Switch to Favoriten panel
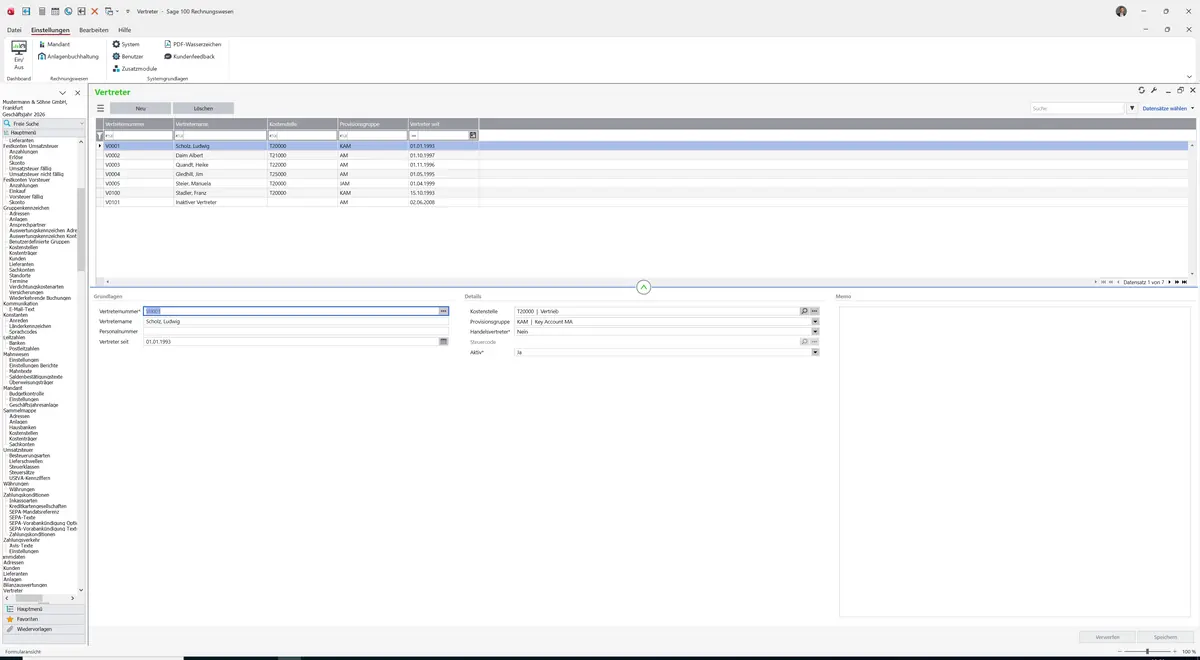 (43, 619)
